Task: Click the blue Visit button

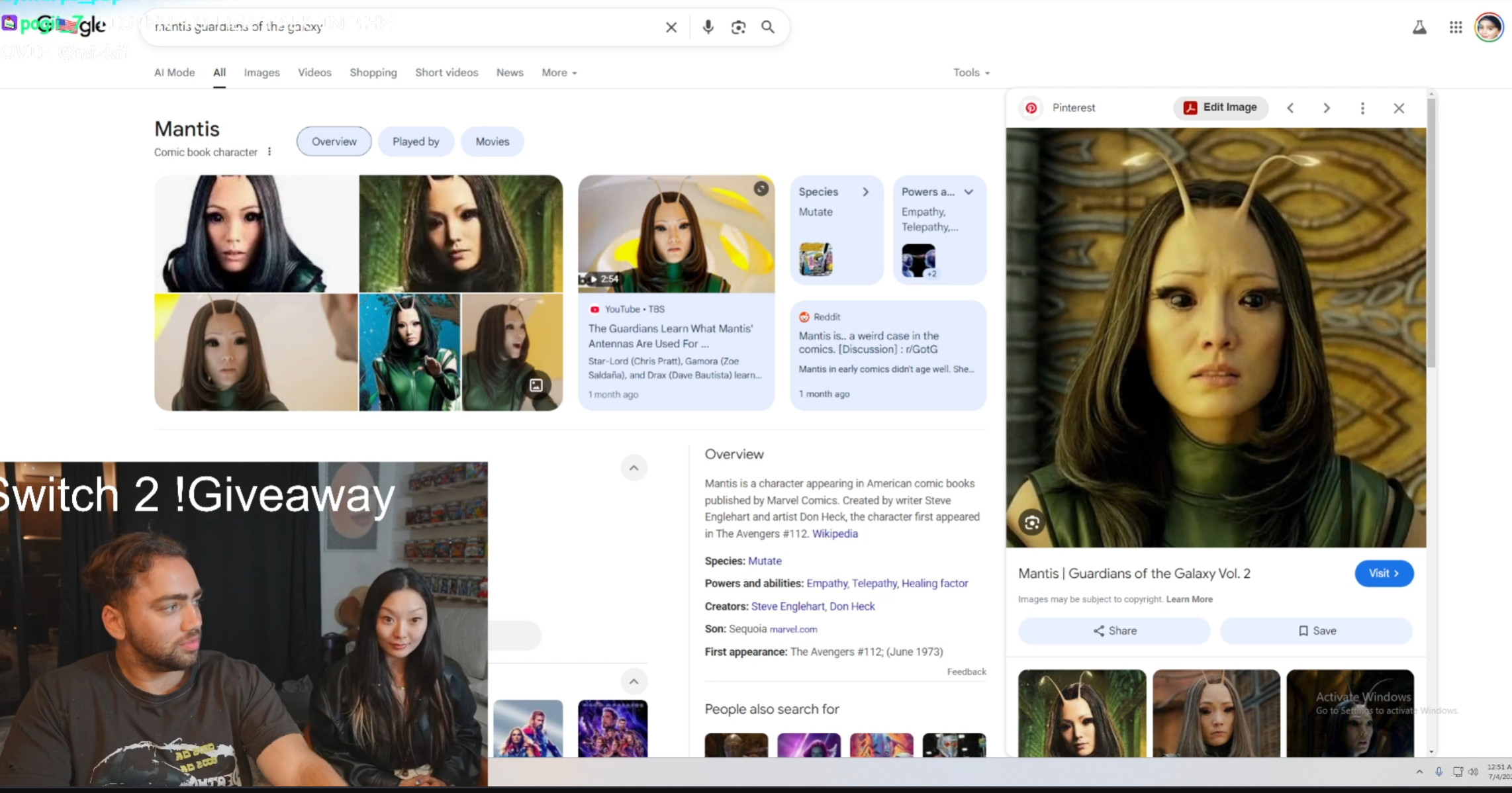Action: pos(1384,573)
